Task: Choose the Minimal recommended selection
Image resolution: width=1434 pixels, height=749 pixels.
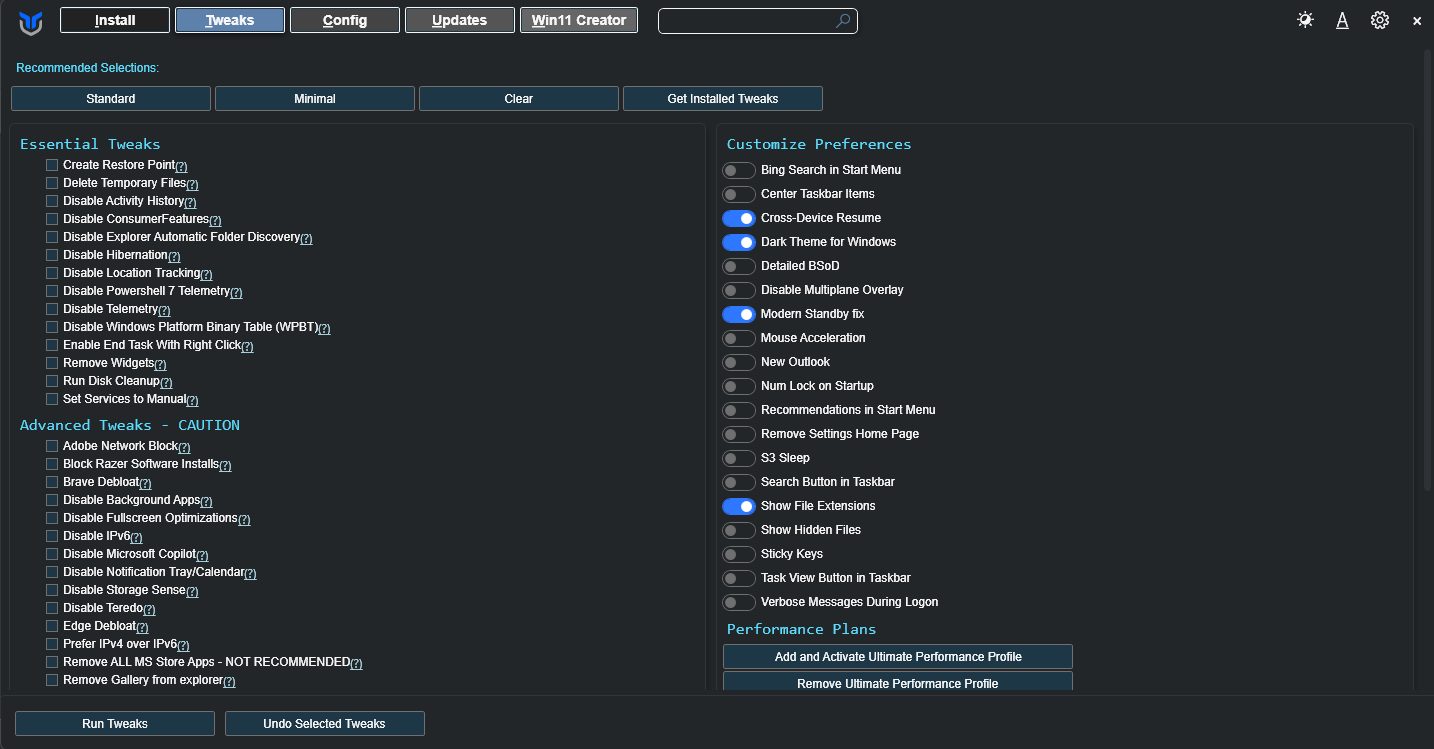Action: (x=315, y=98)
